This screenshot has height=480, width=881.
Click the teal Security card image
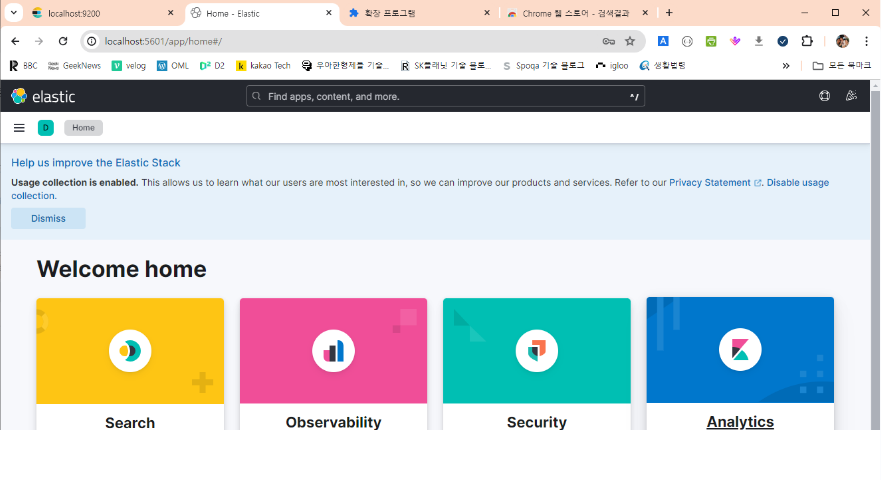537,351
